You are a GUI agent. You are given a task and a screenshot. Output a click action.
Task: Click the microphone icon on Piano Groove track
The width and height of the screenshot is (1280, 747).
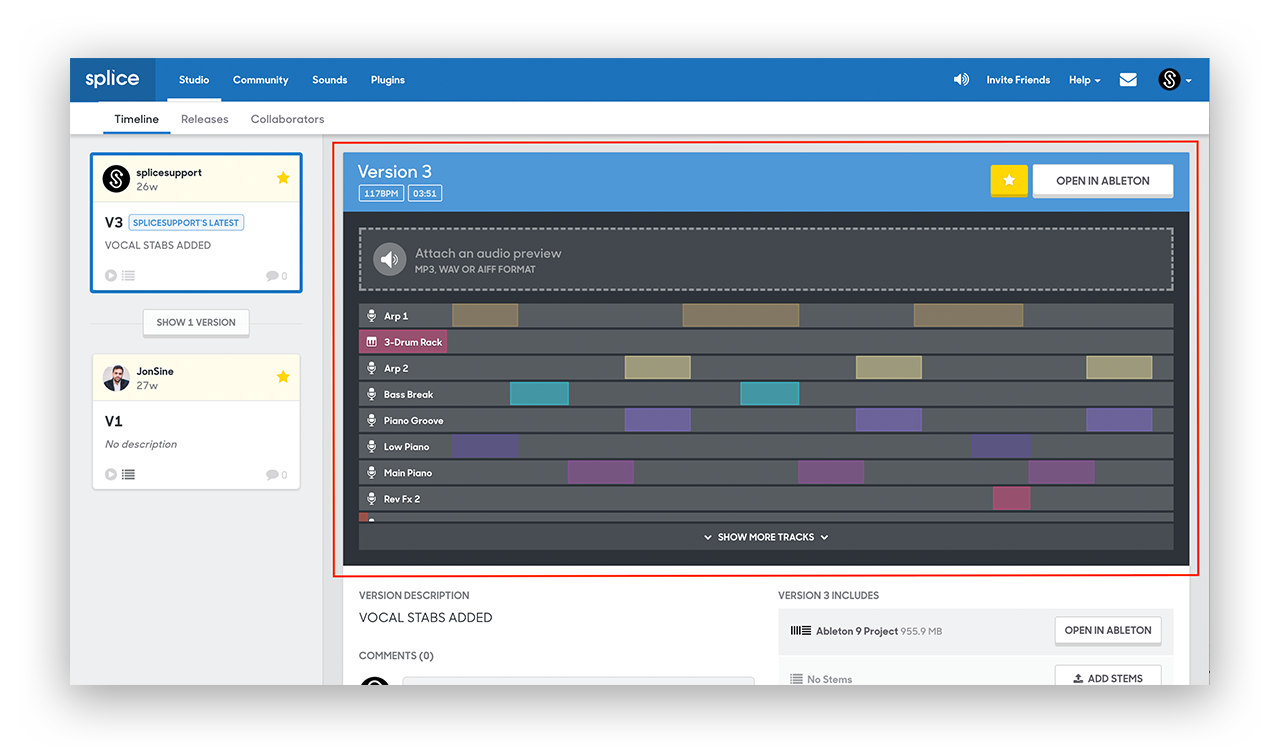click(x=372, y=420)
